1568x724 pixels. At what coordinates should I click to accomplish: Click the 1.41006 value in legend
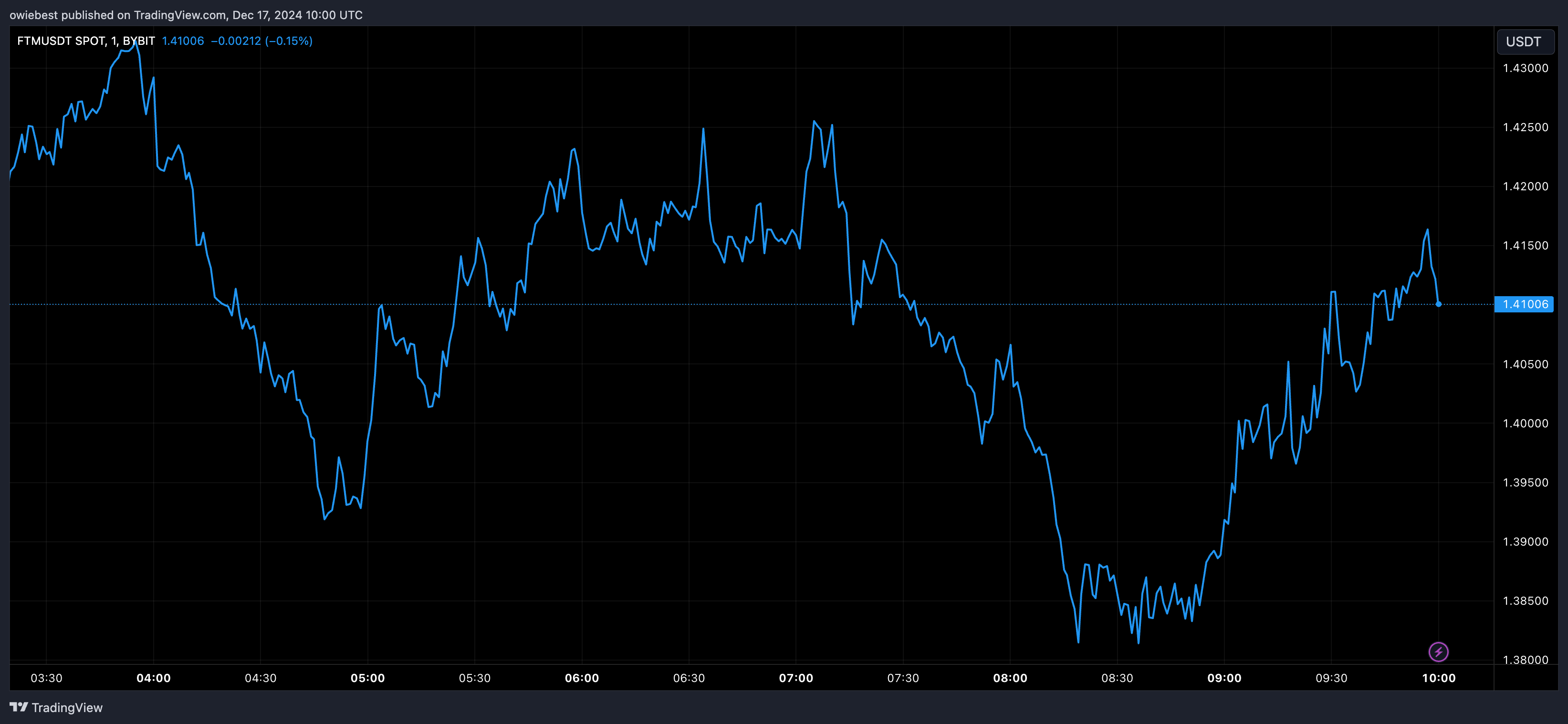point(183,41)
